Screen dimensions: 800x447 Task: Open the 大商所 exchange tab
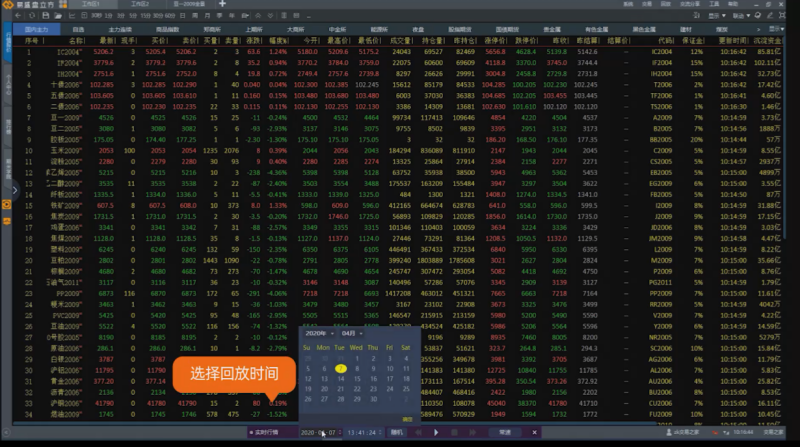[296, 31]
